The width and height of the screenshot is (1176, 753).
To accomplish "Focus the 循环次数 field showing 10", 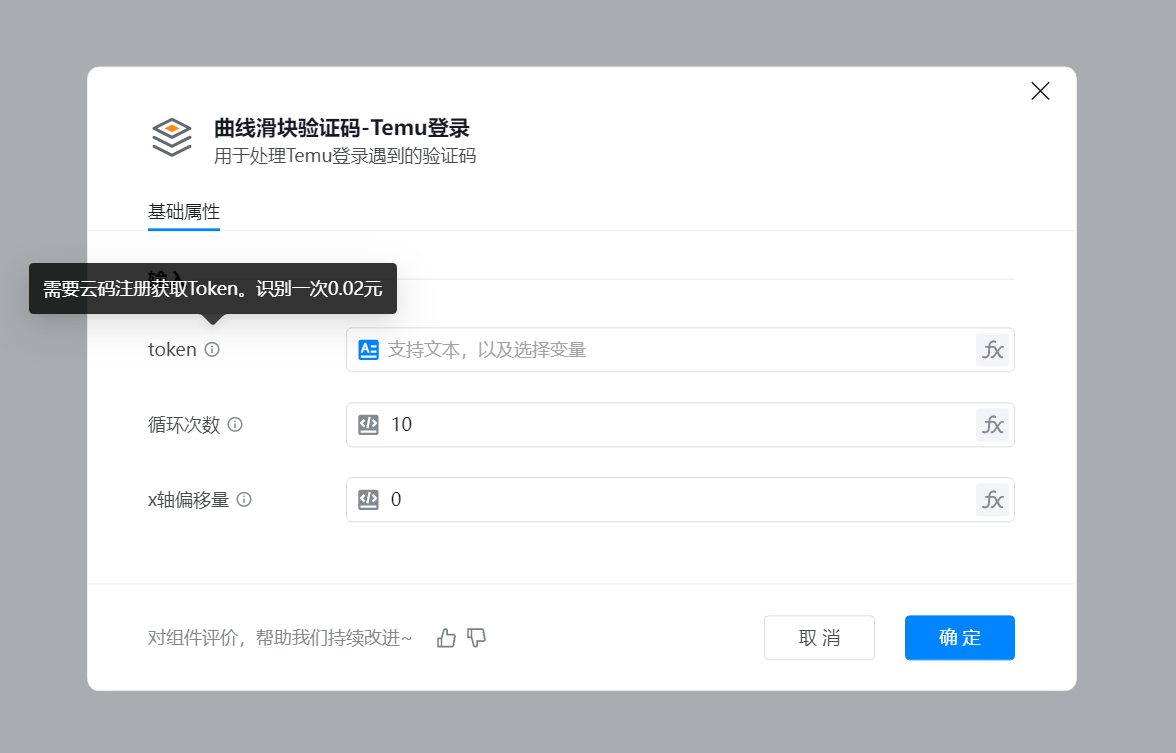I will 670,425.
